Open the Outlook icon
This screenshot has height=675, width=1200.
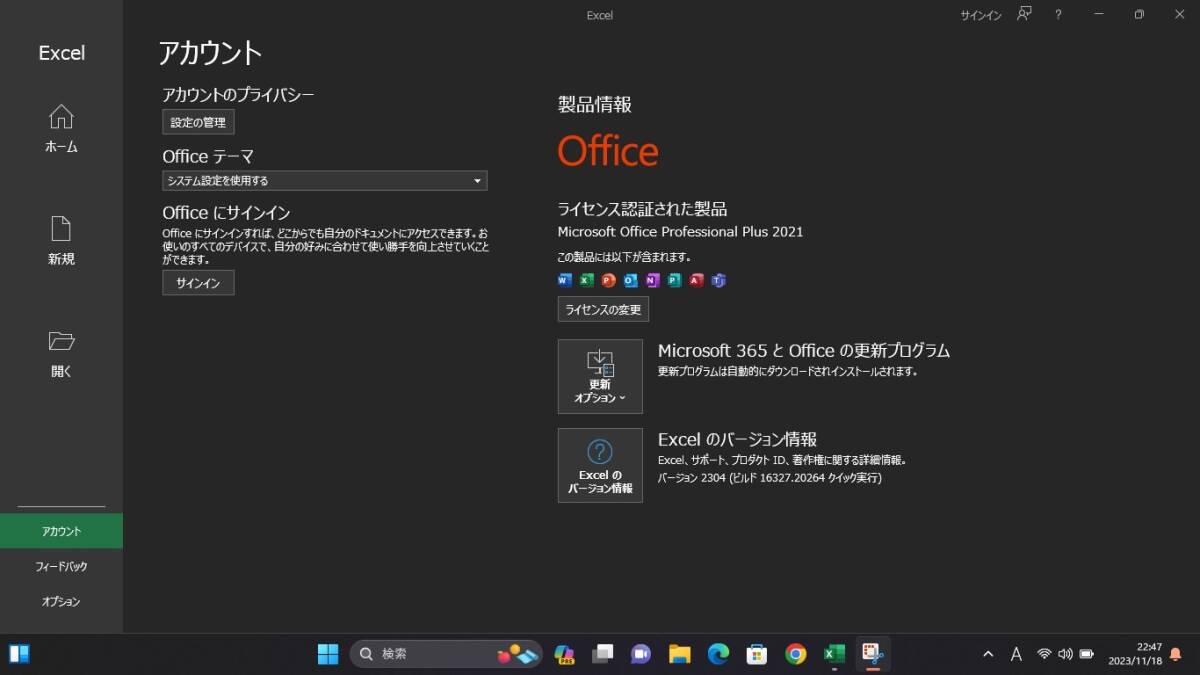click(x=630, y=280)
